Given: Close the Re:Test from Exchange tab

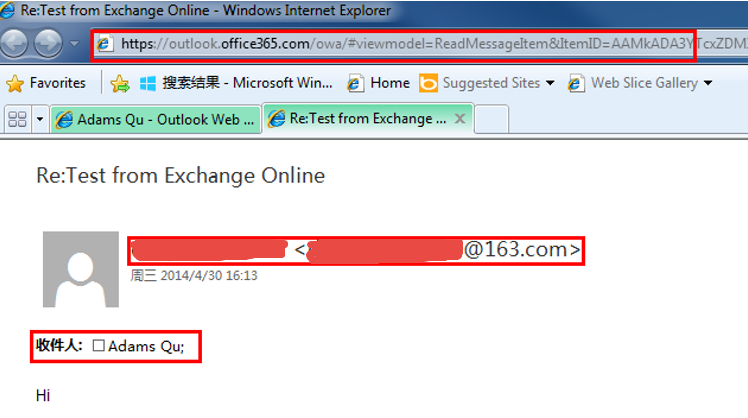Looking at the screenshot, I should 460,118.
